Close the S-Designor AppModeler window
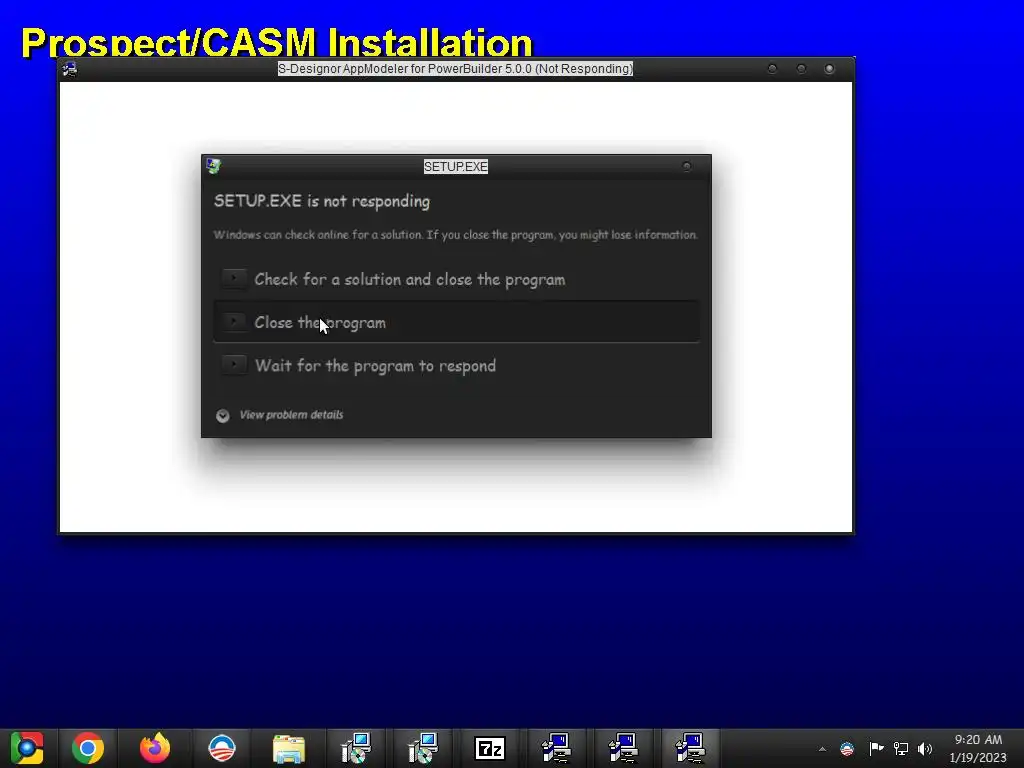The height and width of the screenshot is (768, 1024). 829,69
